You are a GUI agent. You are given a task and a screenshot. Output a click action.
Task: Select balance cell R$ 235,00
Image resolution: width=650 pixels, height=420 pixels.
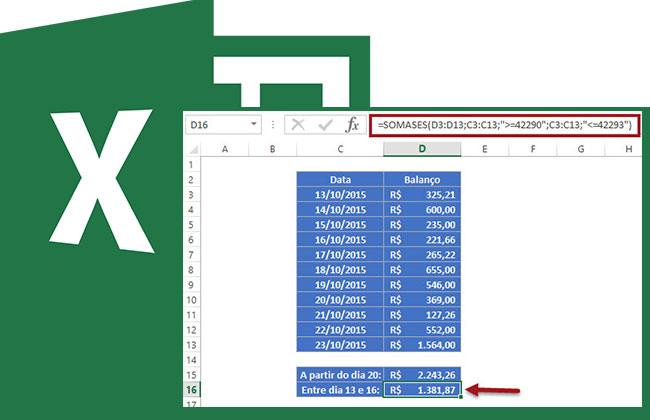click(x=422, y=224)
